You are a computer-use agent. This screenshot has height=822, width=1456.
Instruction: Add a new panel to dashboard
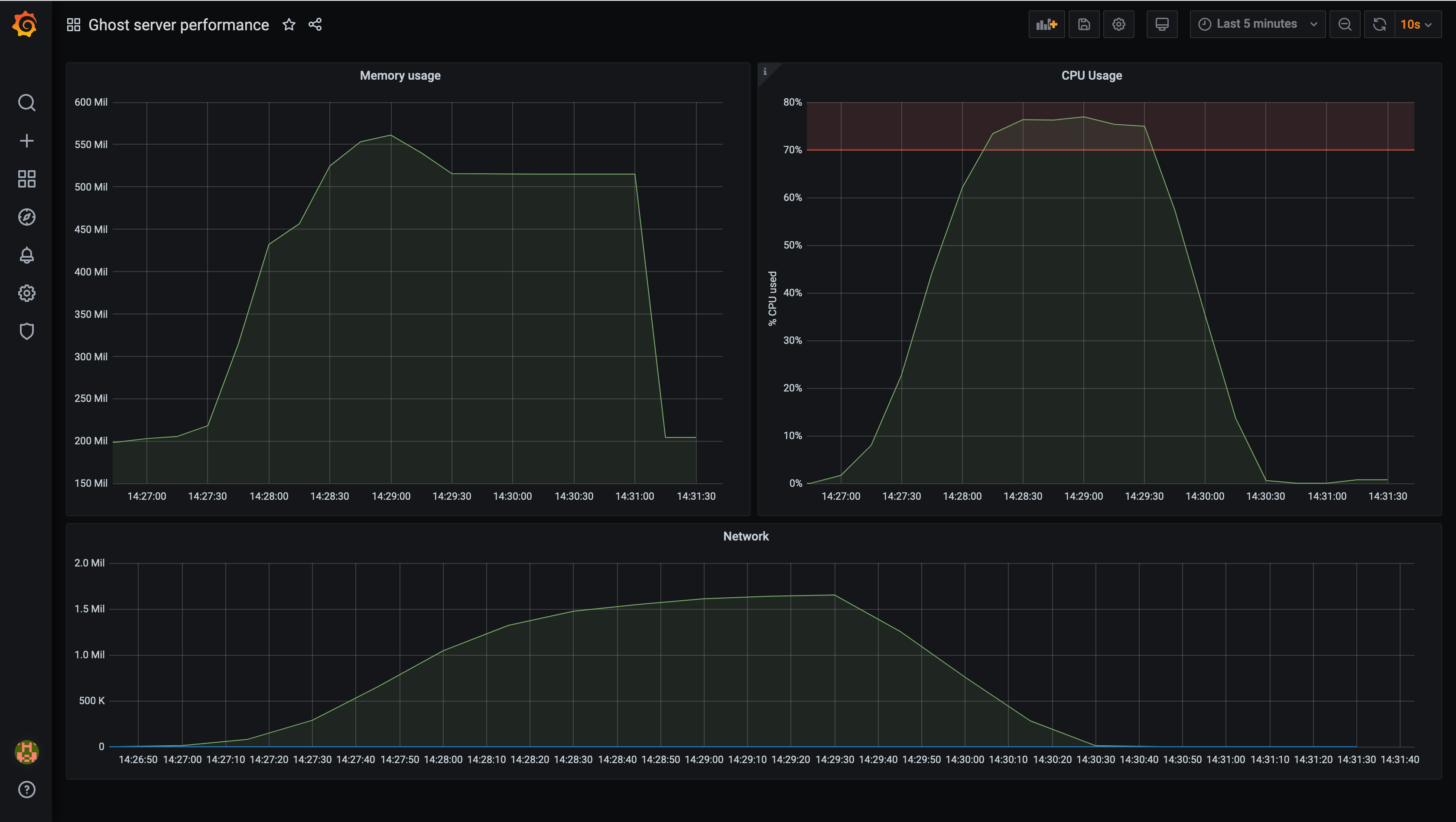click(1047, 24)
